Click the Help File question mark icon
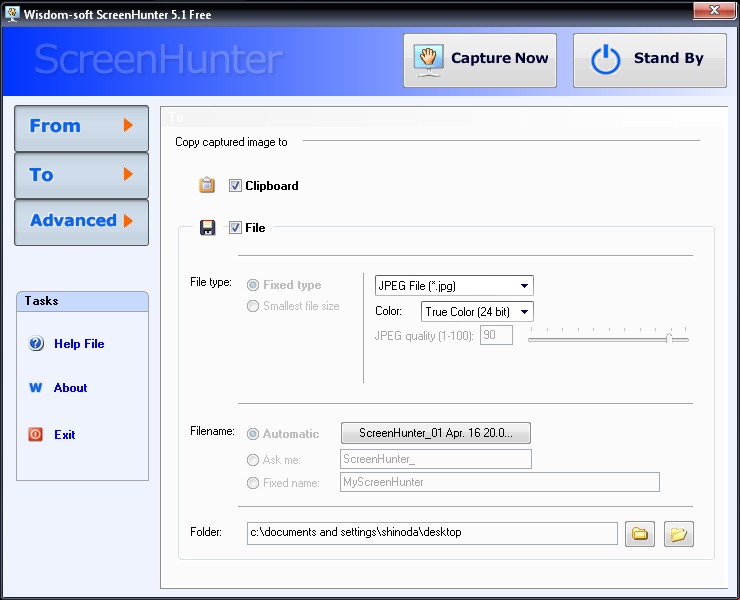Screen dimensions: 740x600 pos(36,343)
